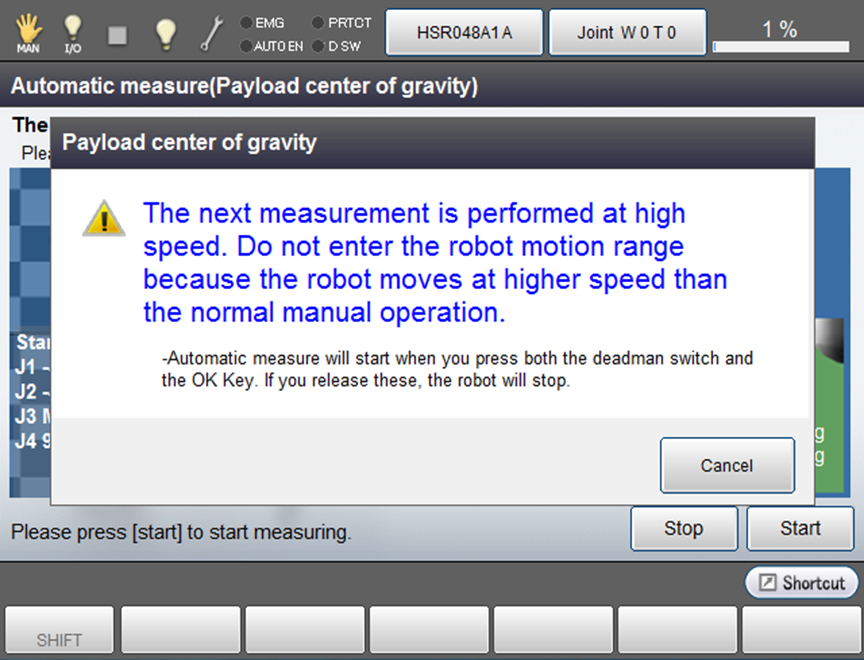Click the EMG status indicator
This screenshot has height=660, width=864.
[x=263, y=22]
